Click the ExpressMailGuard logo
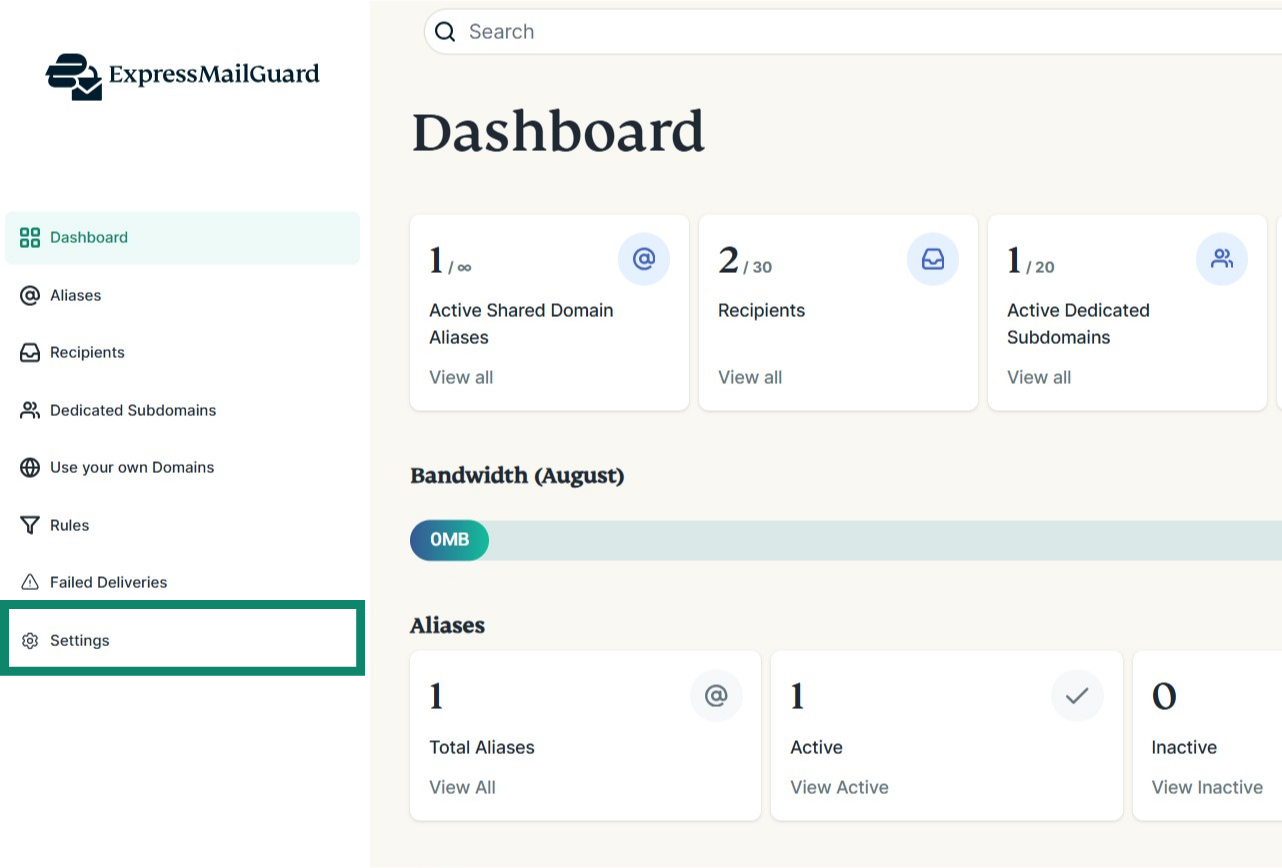This screenshot has height=868, width=1282. tap(183, 75)
